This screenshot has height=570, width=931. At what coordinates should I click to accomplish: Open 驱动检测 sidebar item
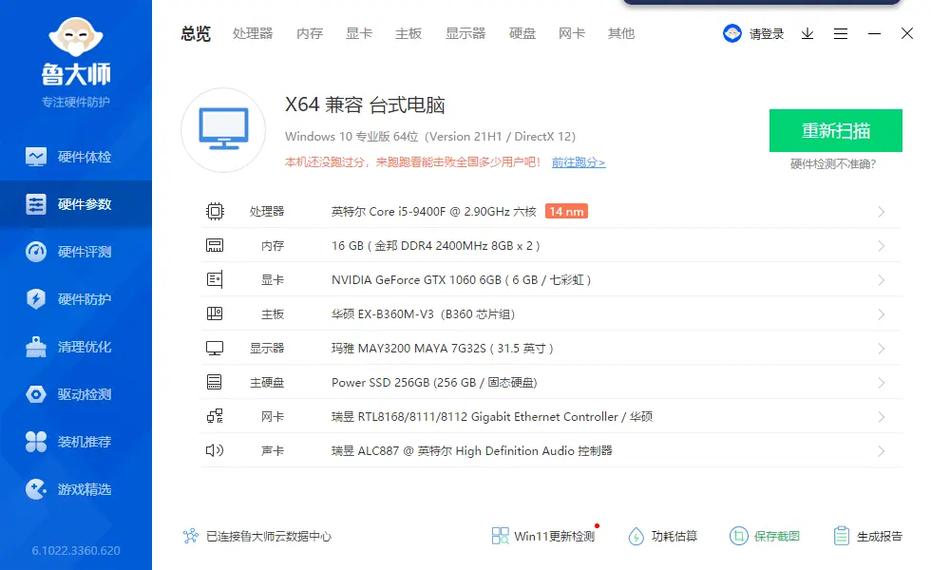coord(75,394)
